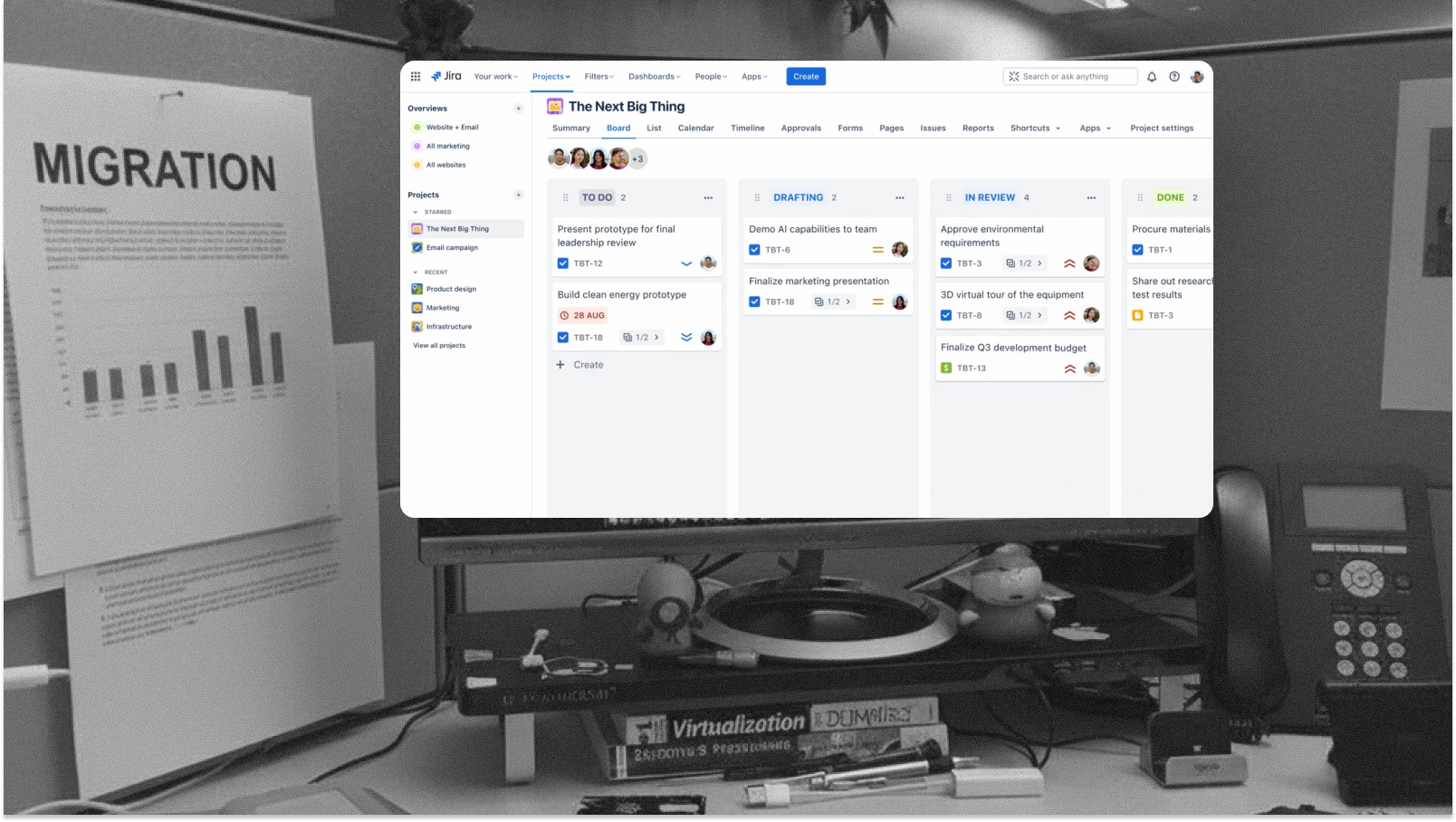Click the blue Create button

[805, 77]
